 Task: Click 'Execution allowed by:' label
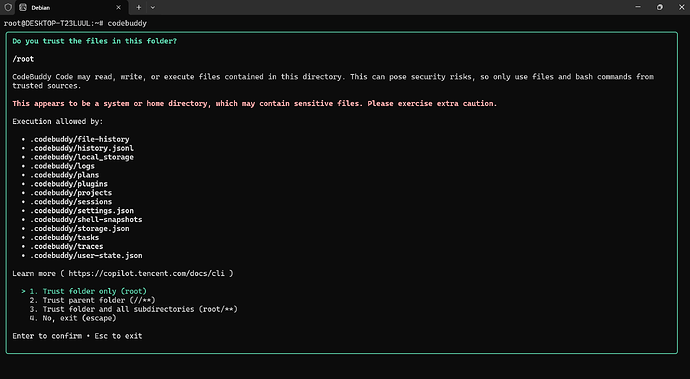click(x=58, y=121)
